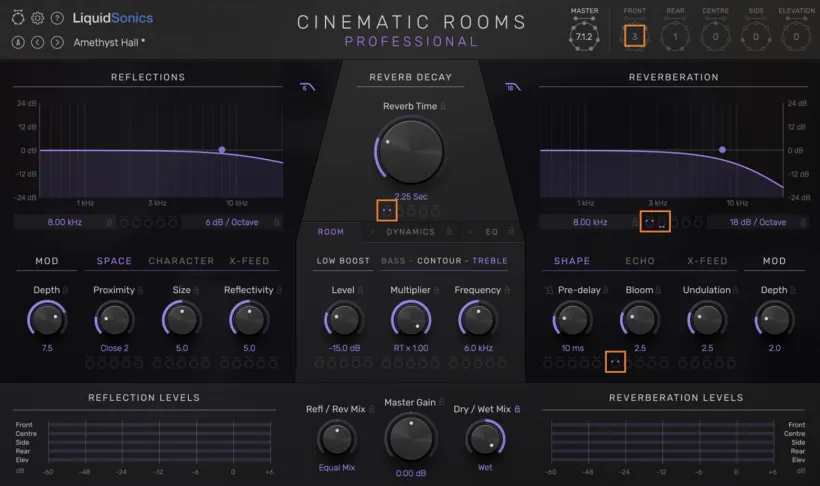Select the TREBLE contour tab

tap(490, 261)
